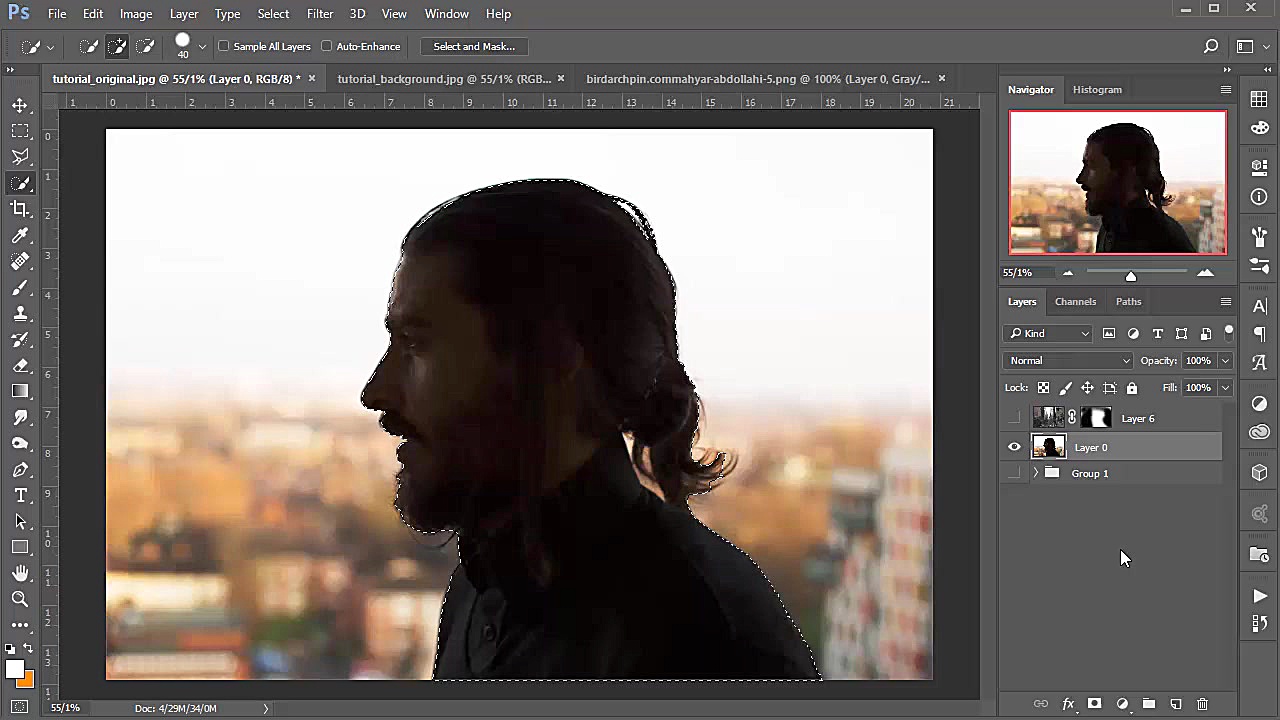This screenshot has width=1280, height=720.
Task: Select the Hand tool
Action: 20,573
